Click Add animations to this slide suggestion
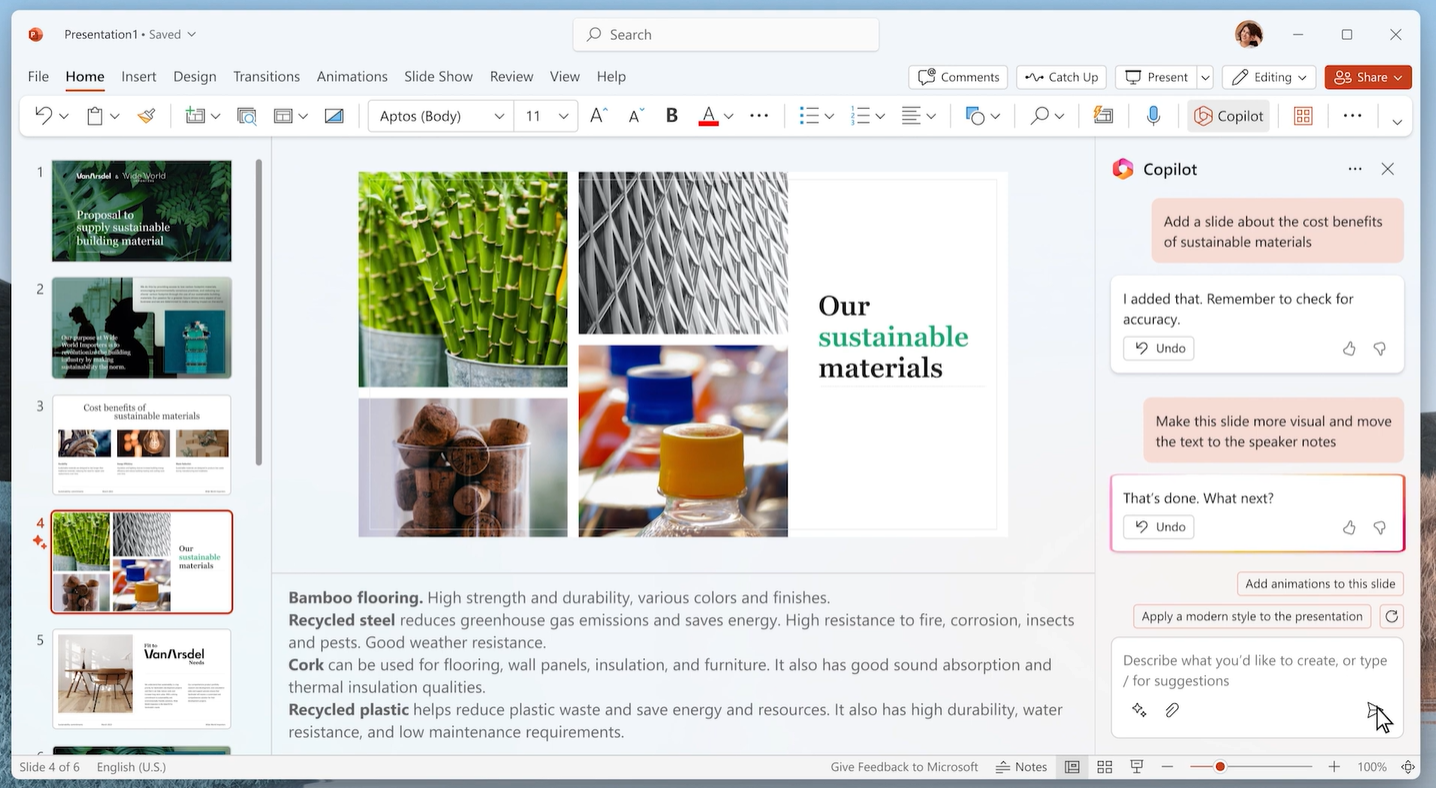 pyautogui.click(x=1320, y=584)
